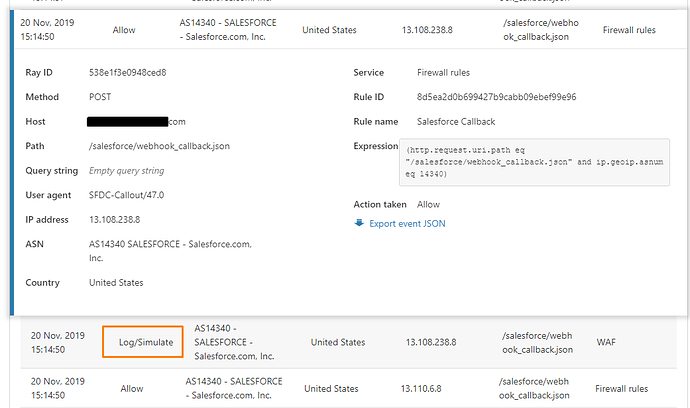Open the Export event JSON link
Image resolution: width=690 pixels, height=408 pixels.
407,224
